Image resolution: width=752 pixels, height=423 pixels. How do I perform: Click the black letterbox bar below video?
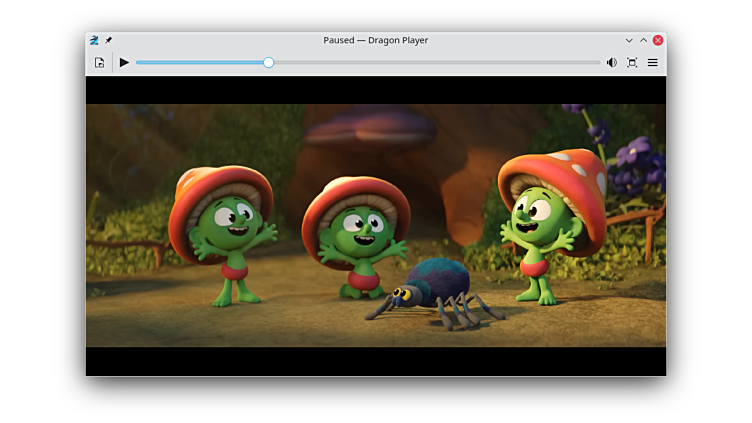pos(375,361)
